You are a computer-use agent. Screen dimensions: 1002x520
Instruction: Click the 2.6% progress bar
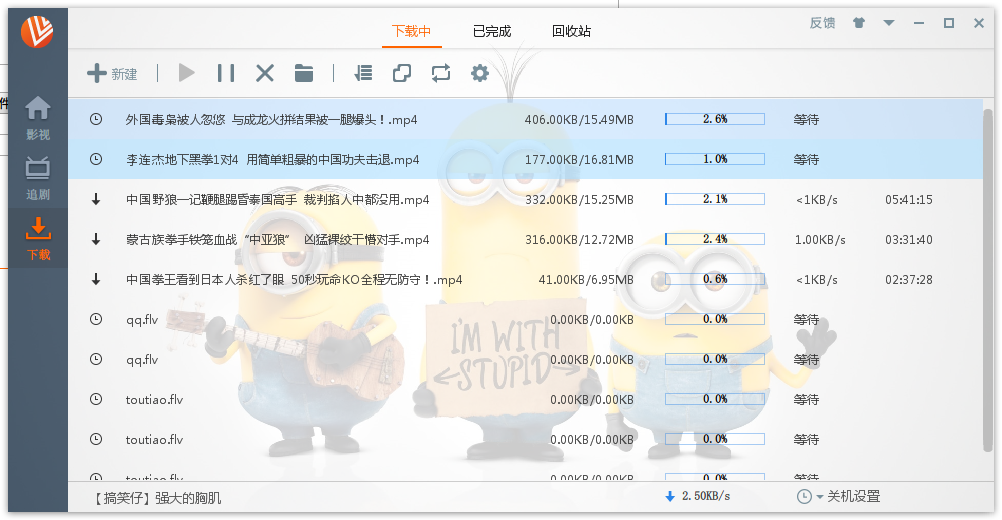[715, 119]
